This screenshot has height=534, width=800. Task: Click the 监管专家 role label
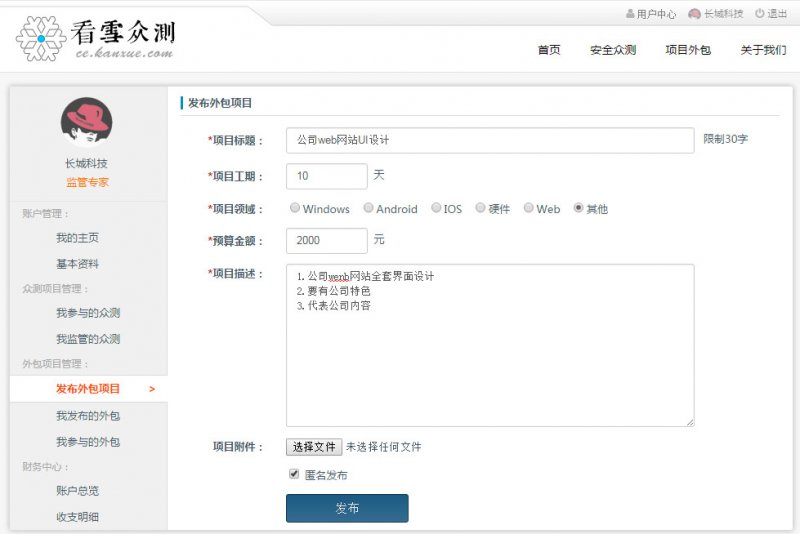(87, 182)
